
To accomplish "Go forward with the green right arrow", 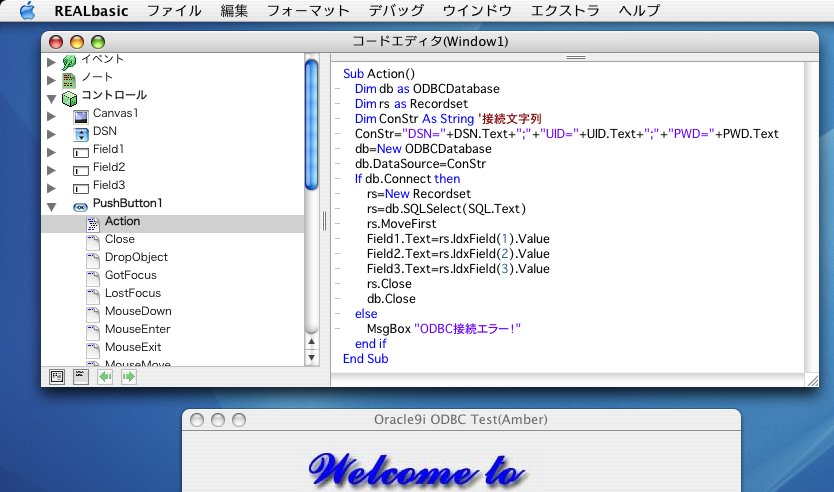I will coord(129,377).
